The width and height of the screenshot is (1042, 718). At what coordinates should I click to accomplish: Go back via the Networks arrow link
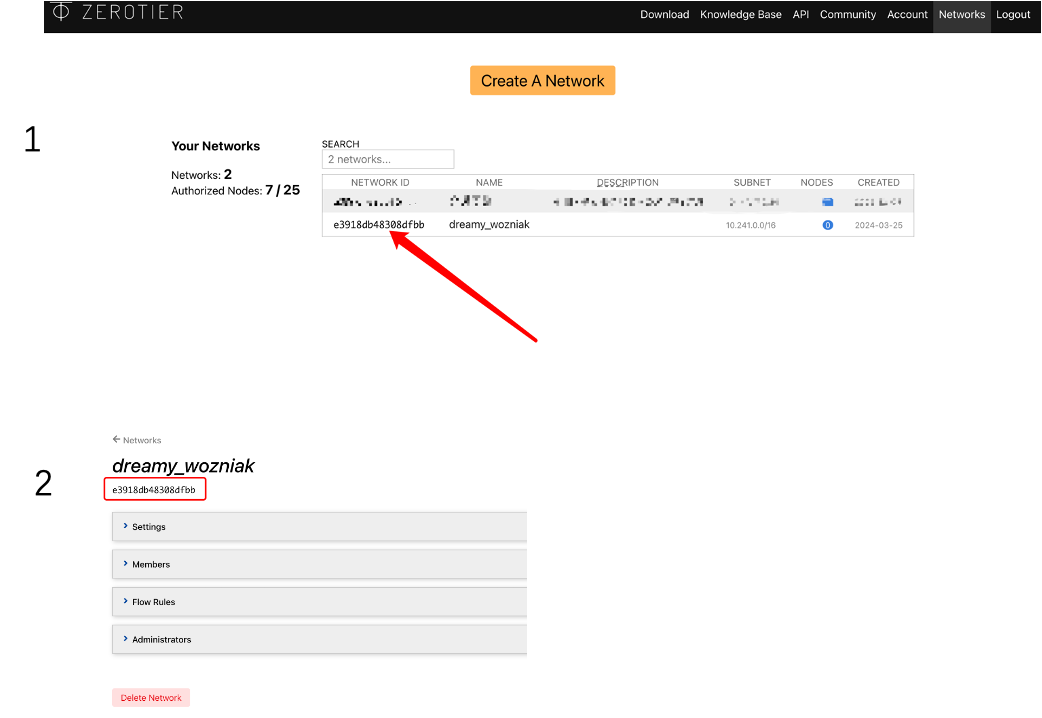point(137,440)
